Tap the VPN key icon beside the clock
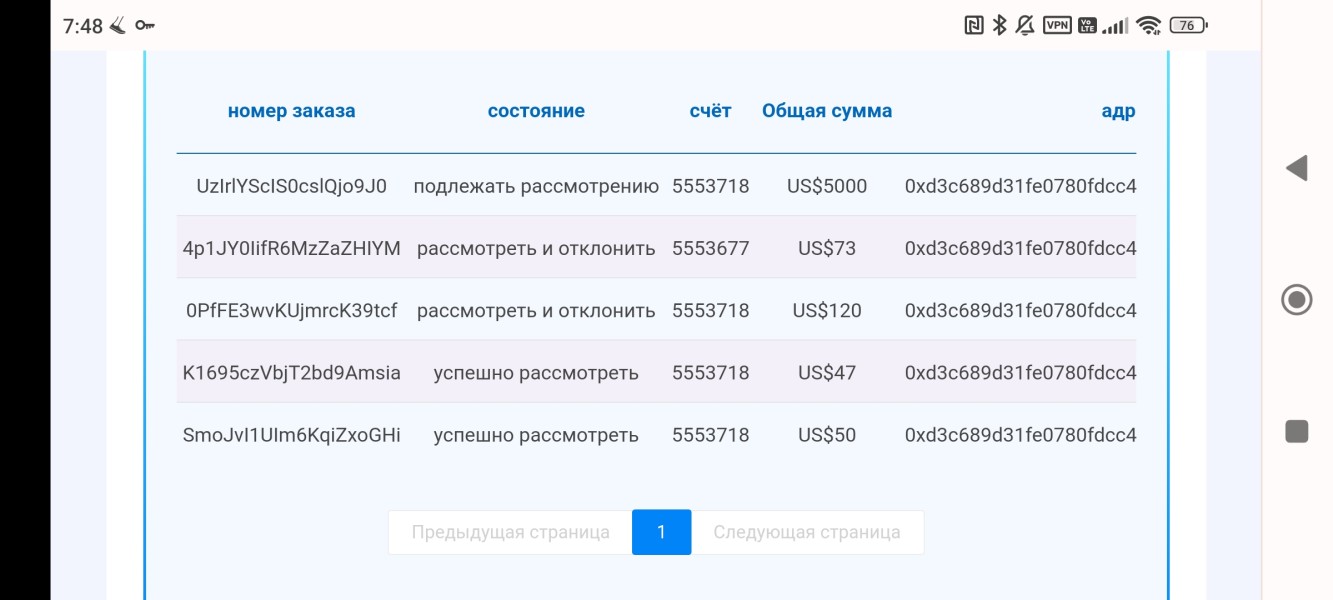 (x=145, y=26)
